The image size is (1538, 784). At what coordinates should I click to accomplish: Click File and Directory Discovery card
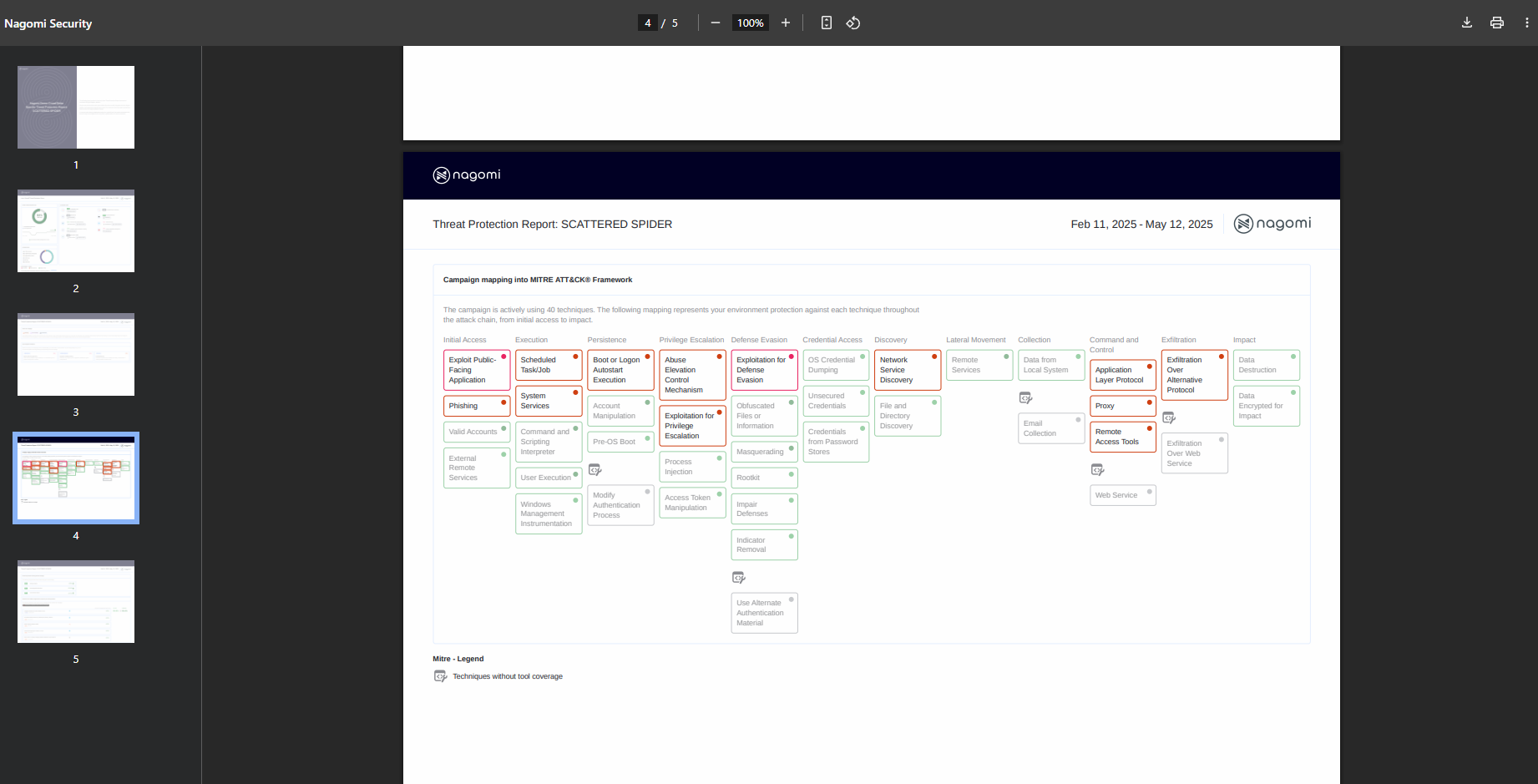(x=908, y=416)
